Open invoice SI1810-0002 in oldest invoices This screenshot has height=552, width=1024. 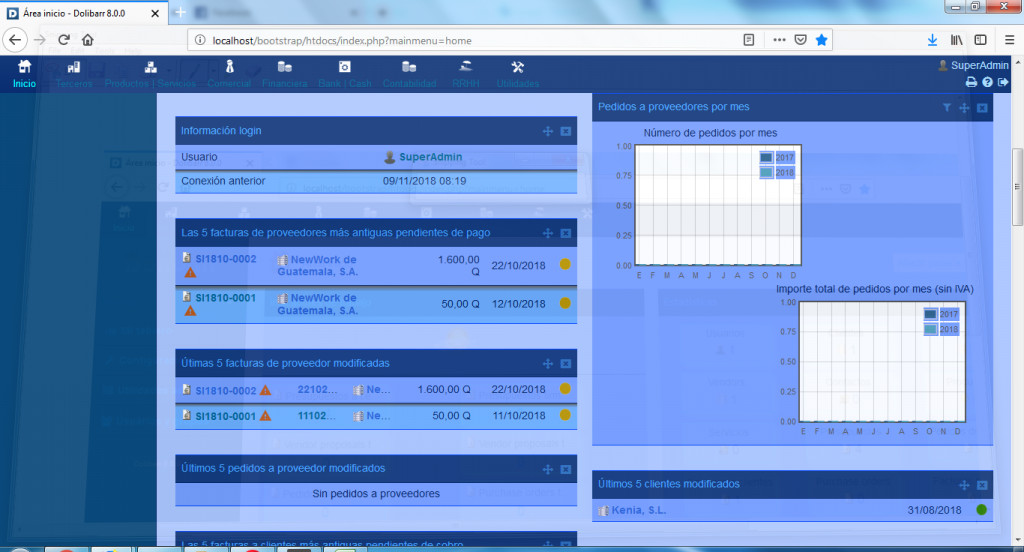pos(226,259)
